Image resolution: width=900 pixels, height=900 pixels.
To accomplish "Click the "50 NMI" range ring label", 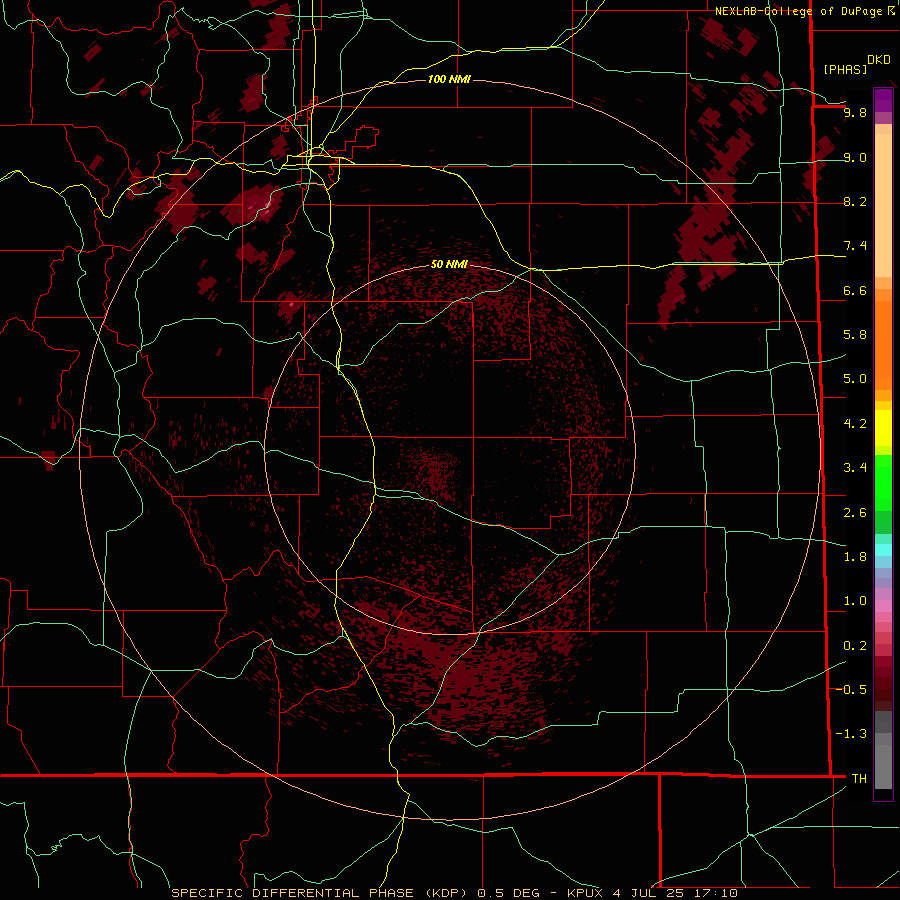I will (449, 265).
